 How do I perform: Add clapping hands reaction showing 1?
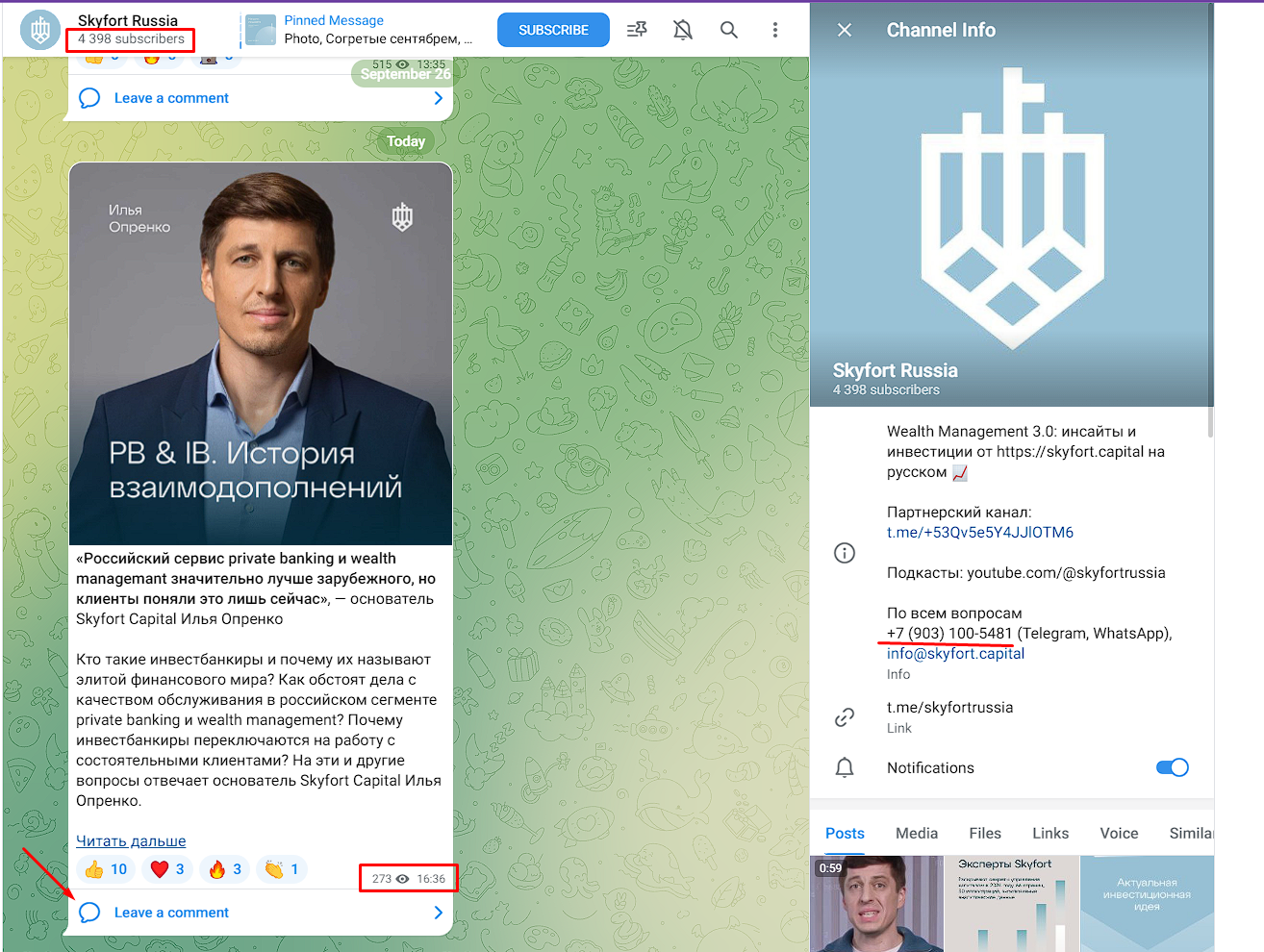point(281,869)
